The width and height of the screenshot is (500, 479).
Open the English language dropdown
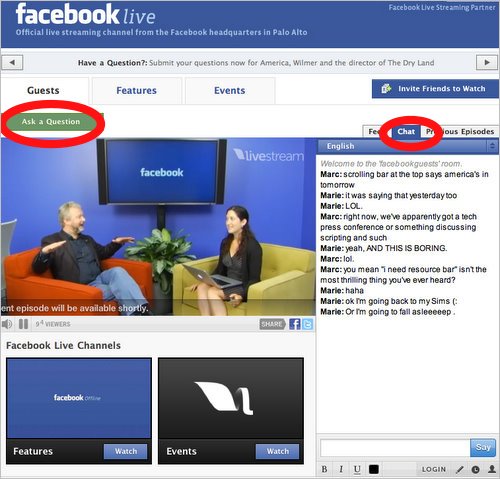click(x=407, y=146)
